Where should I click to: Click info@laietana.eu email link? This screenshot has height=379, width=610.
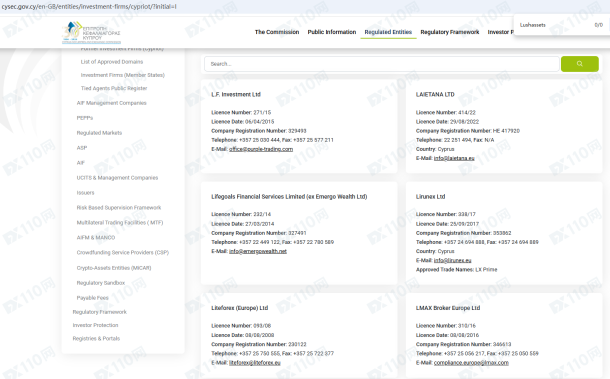point(454,158)
